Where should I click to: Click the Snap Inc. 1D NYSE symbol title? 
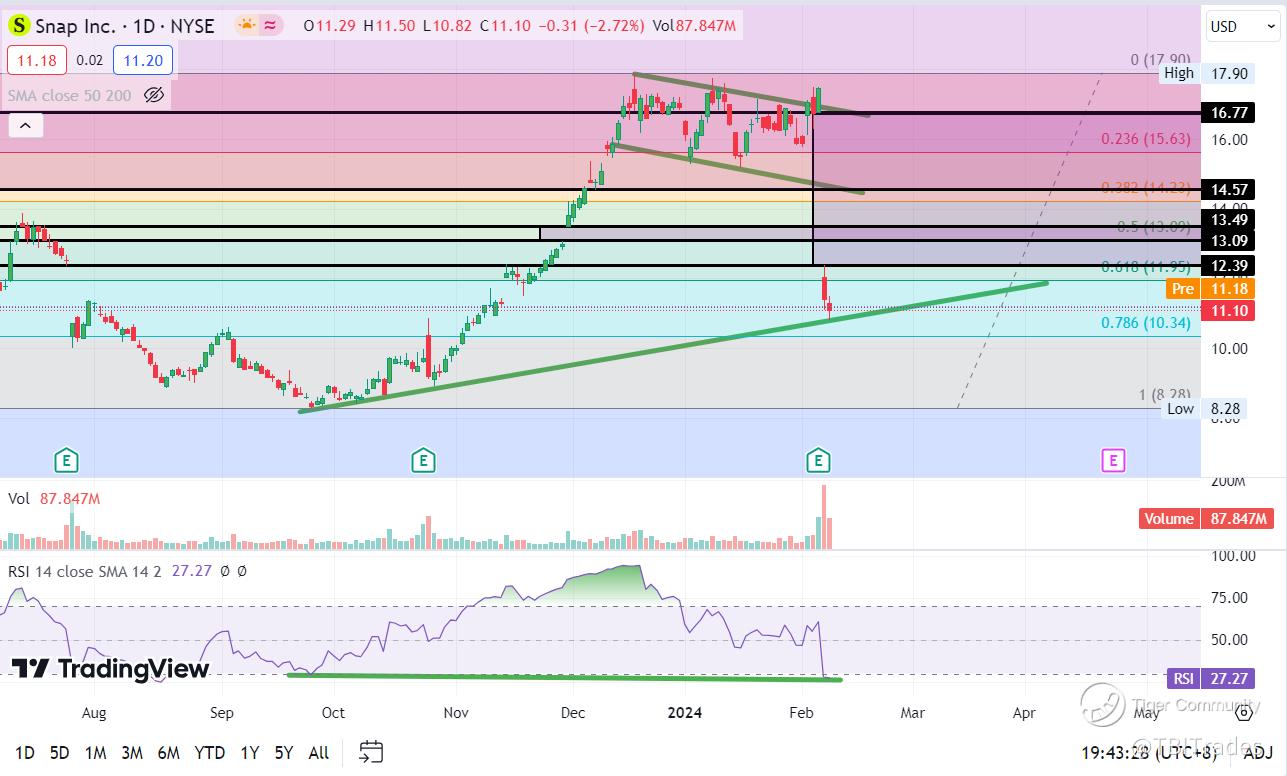coord(124,26)
